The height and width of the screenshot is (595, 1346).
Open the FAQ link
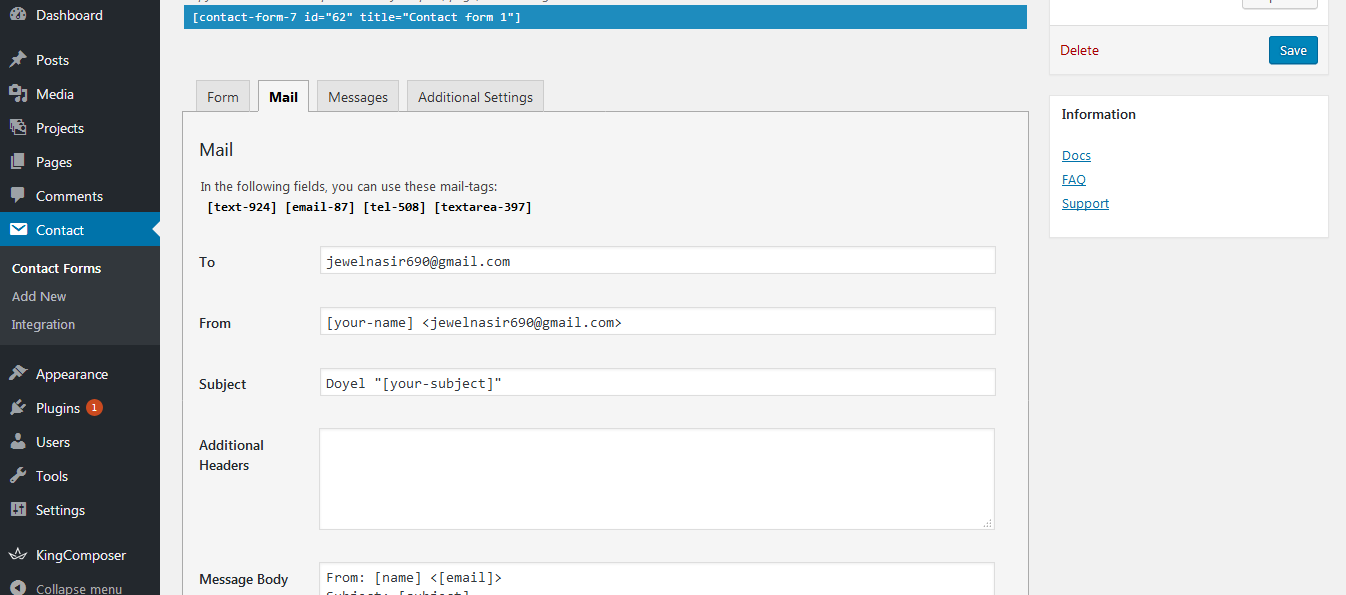pos(1073,180)
